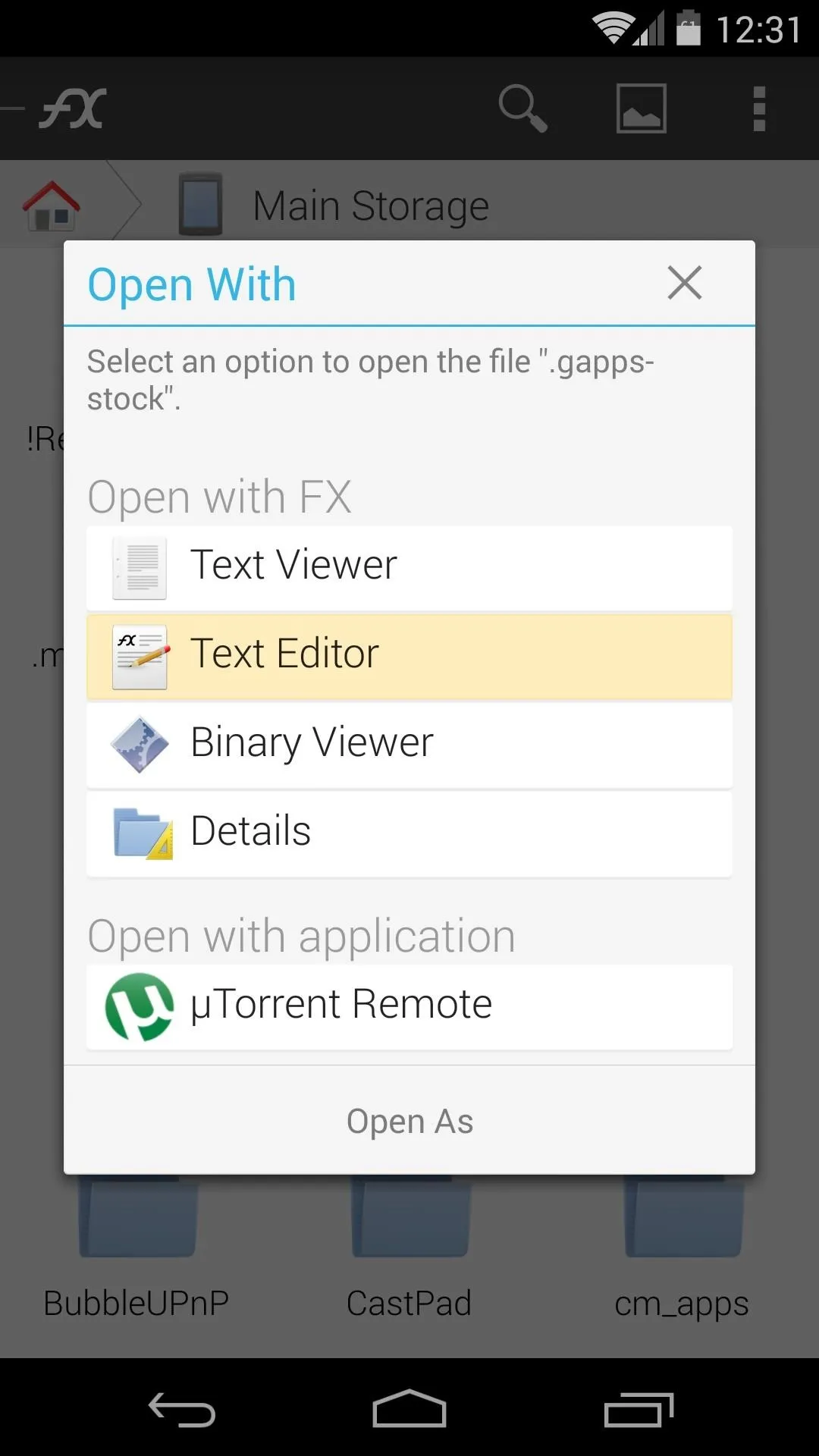
Task: Choose the Binary Viewer option
Action: [409, 745]
